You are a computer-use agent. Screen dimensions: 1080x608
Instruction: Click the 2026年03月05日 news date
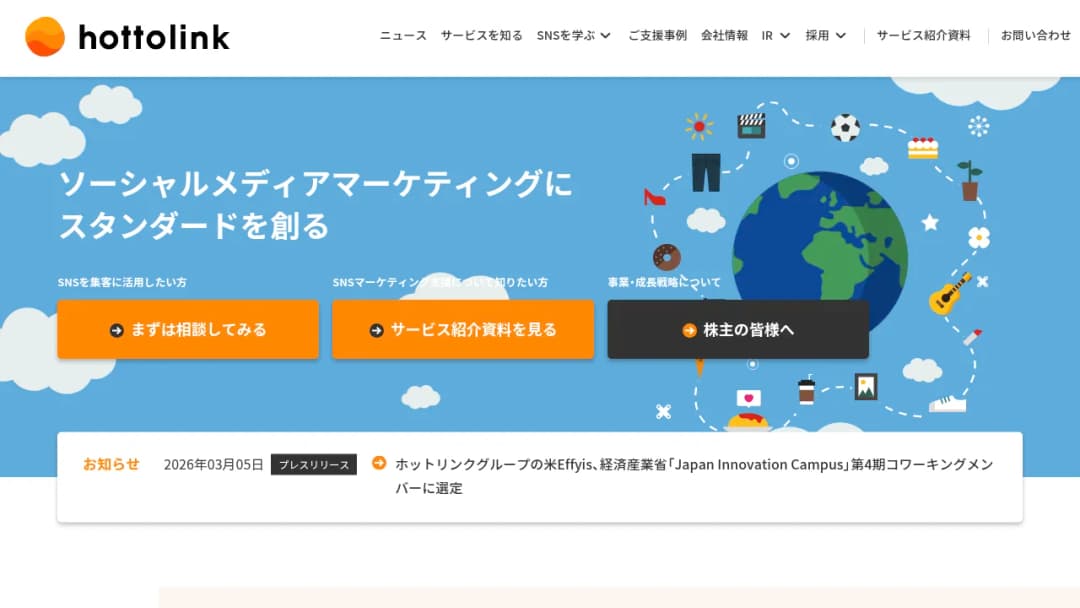[x=214, y=465]
